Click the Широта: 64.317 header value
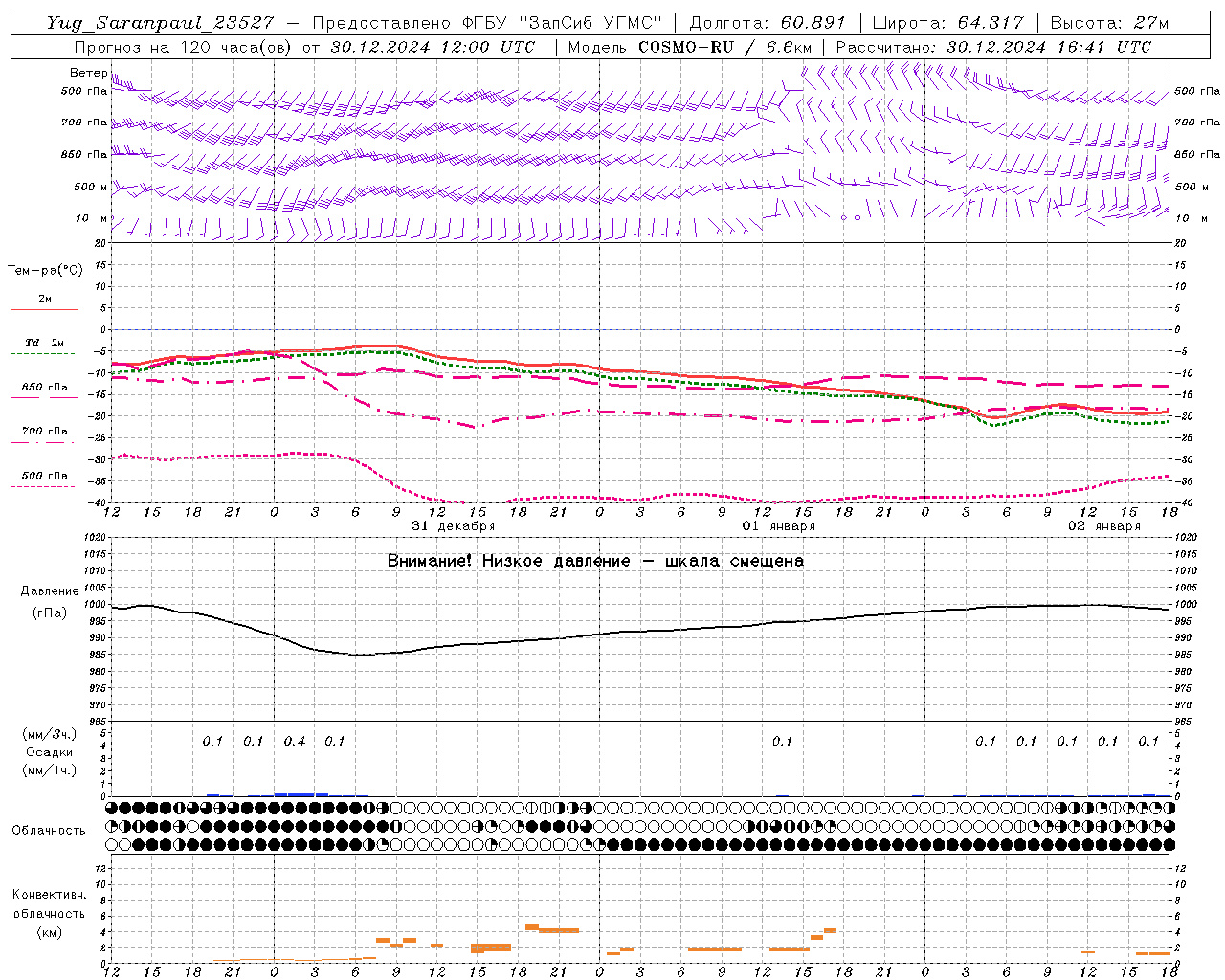Image resolution: width=1225 pixels, height=980 pixels. tap(947, 23)
